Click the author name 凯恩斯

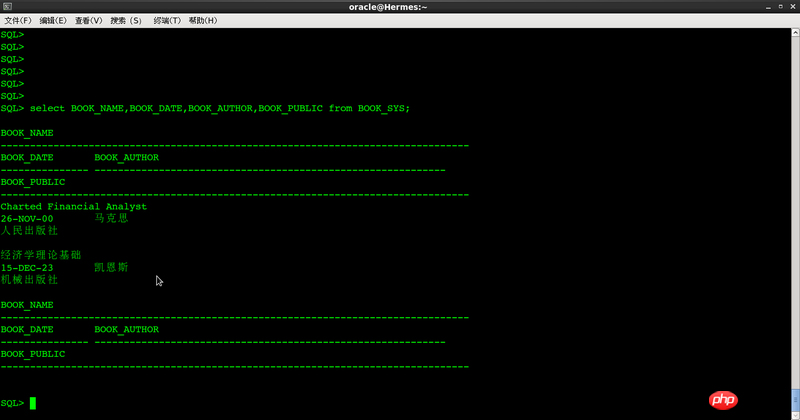(111, 267)
